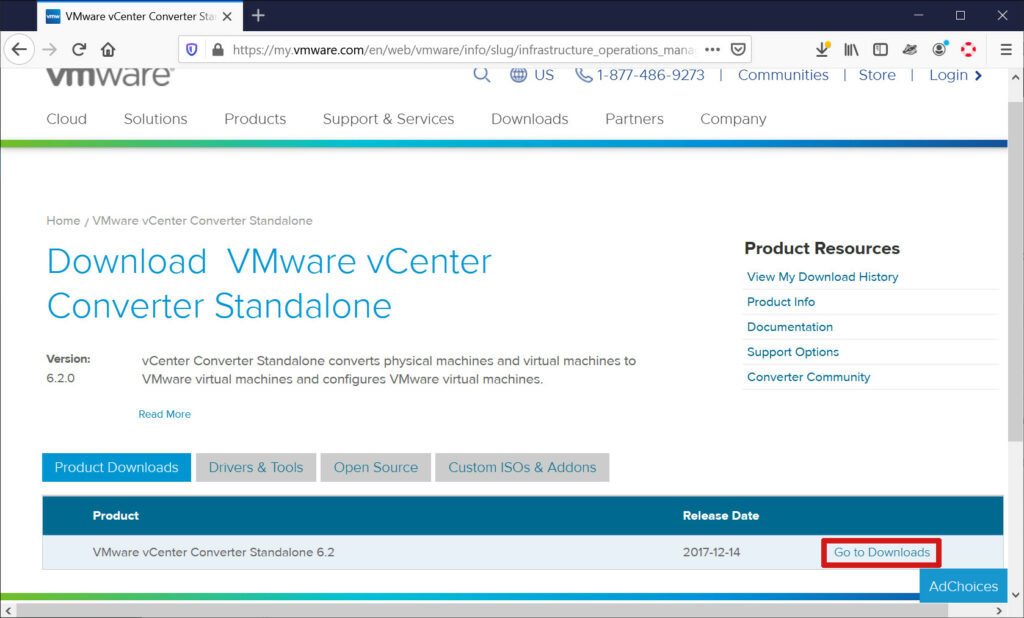The height and width of the screenshot is (618, 1024).
Task: Click the version number 6.2.0
Action: 61,378
